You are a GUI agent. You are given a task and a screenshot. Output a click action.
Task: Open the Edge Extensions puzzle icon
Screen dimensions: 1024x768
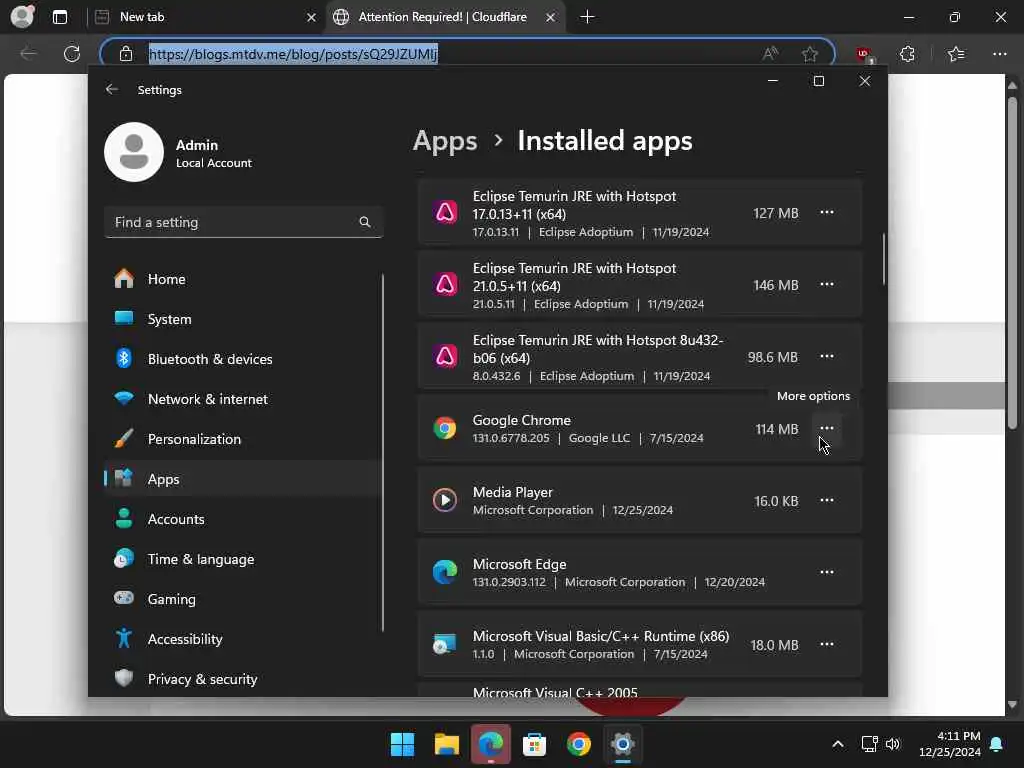click(907, 54)
